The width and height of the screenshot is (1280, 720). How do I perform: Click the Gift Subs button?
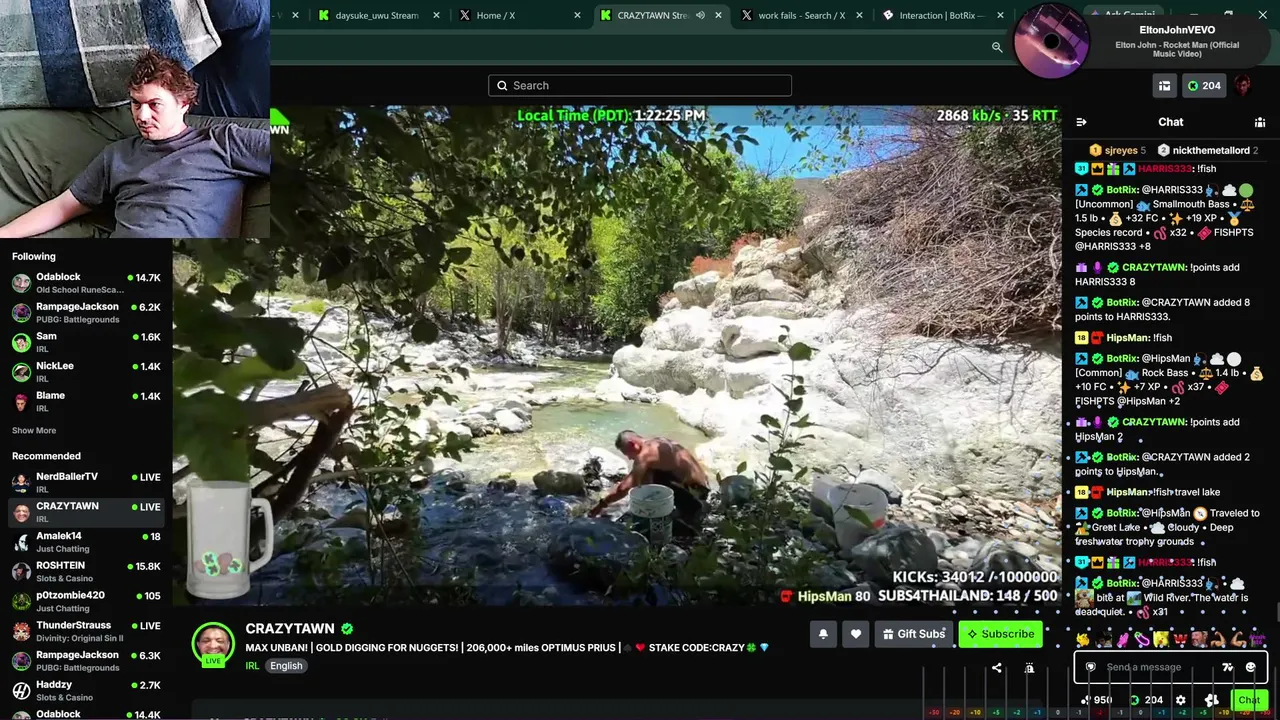913,634
